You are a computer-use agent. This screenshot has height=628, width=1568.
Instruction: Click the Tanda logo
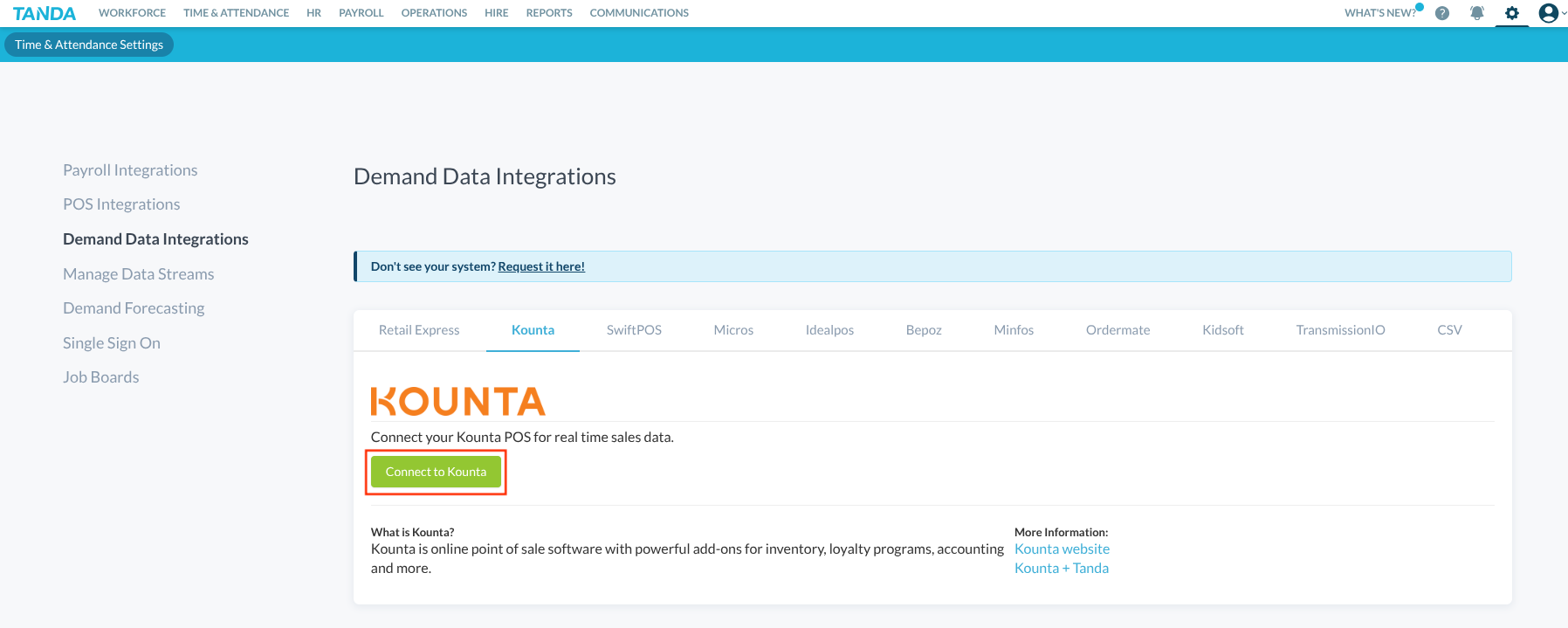(x=45, y=13)
